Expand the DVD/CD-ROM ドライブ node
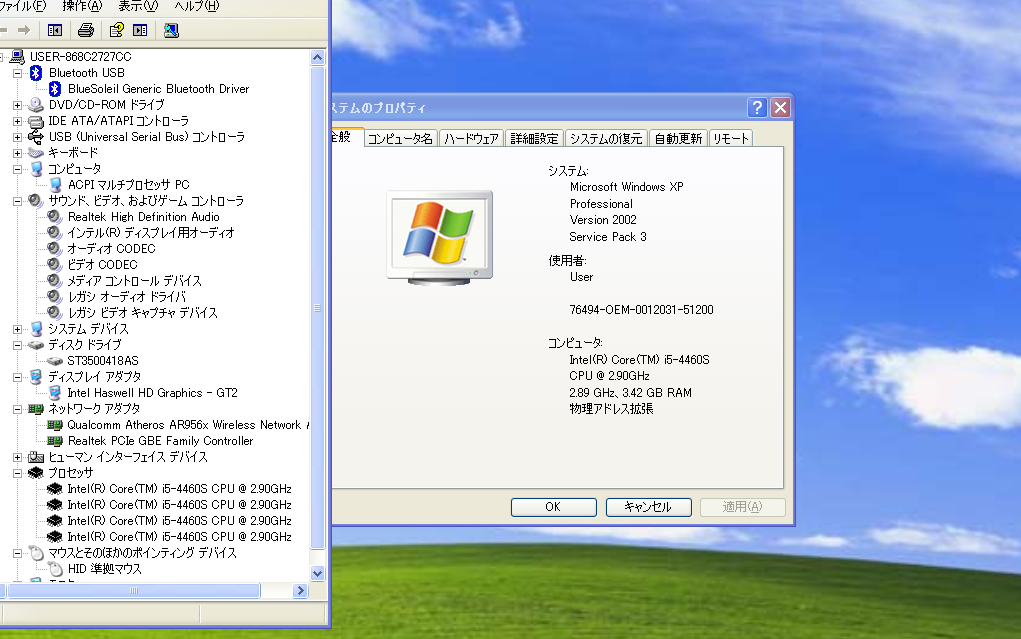 coord(18,105)
